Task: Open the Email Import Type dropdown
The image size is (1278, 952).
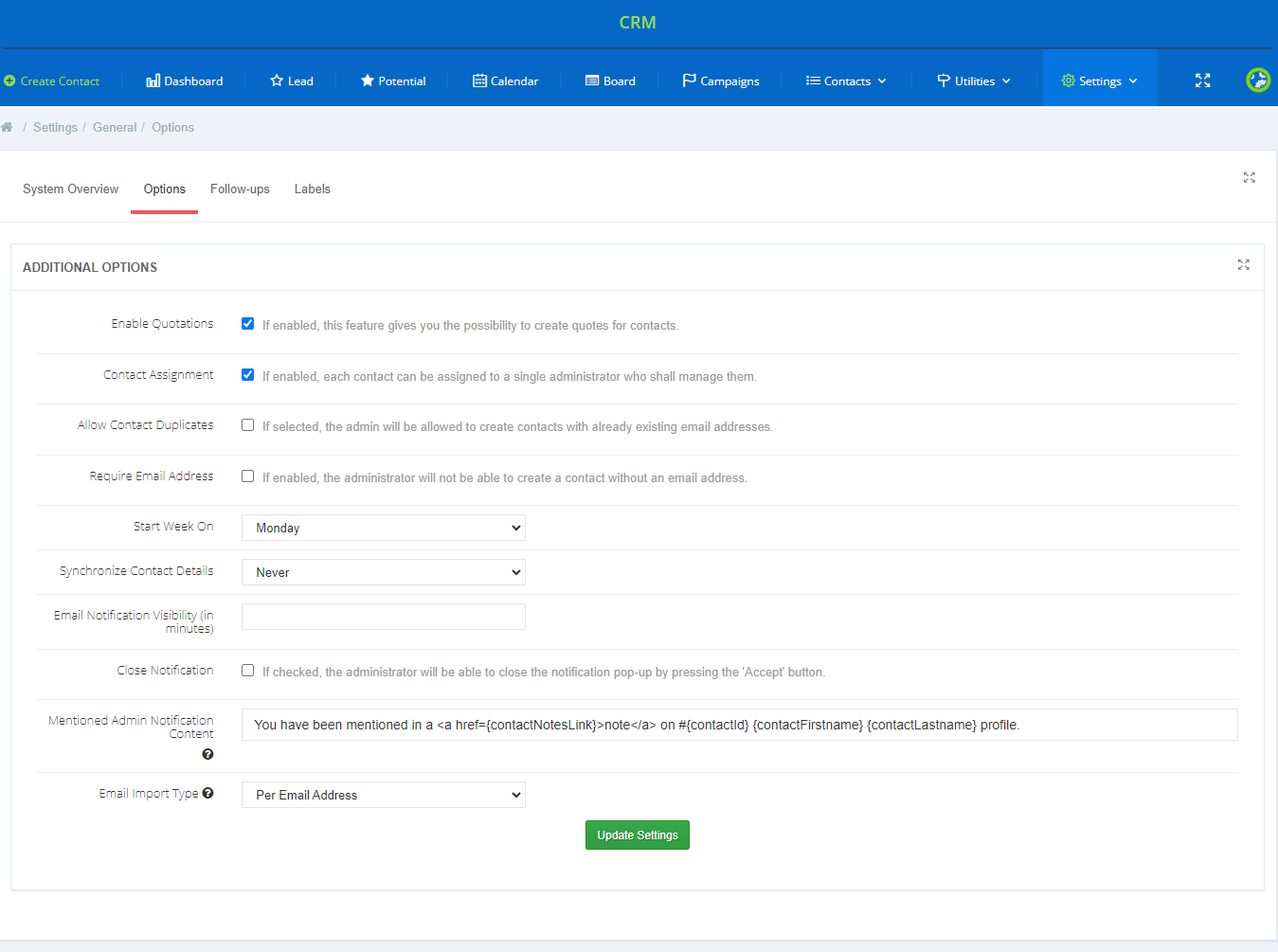Action: point(384,795)
